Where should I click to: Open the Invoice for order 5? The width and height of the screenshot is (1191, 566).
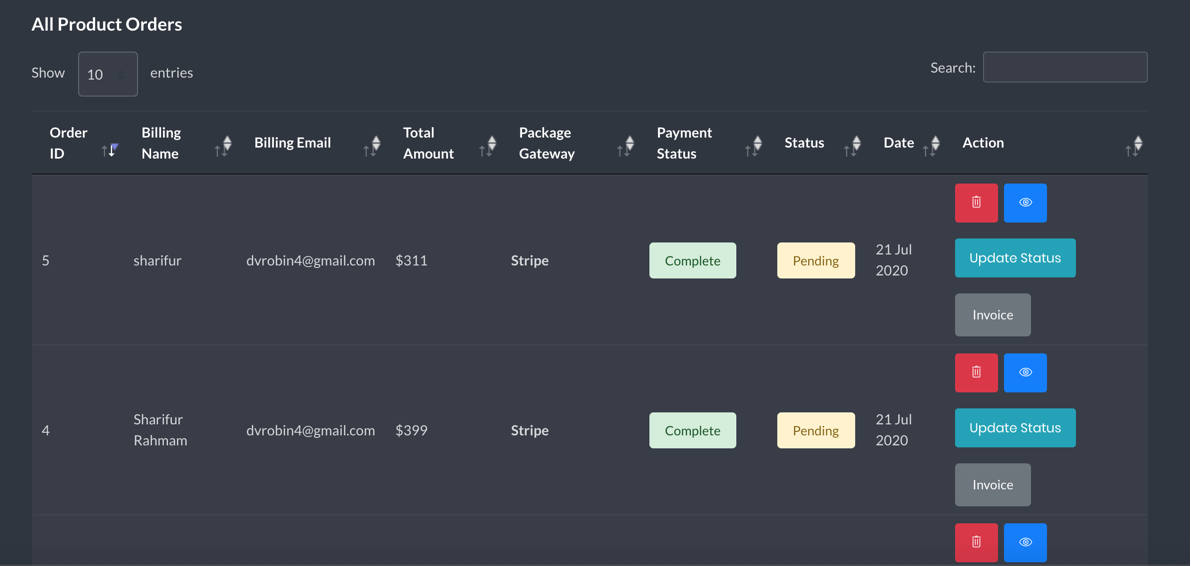click(x=993, y=315)
